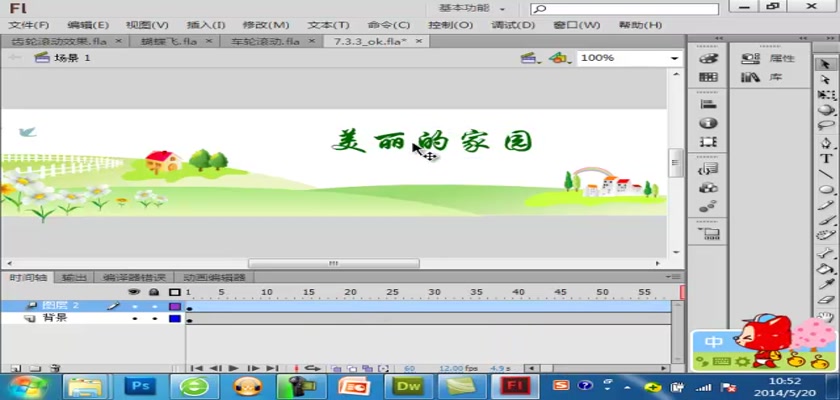Toggle the loop playback button in timeline
Viewport: 840px width, 400px height.
point(312,369)
